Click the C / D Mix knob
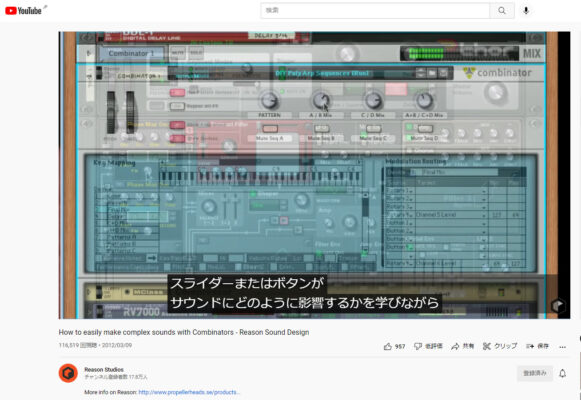The image size is (581, 400). (373, 100)
